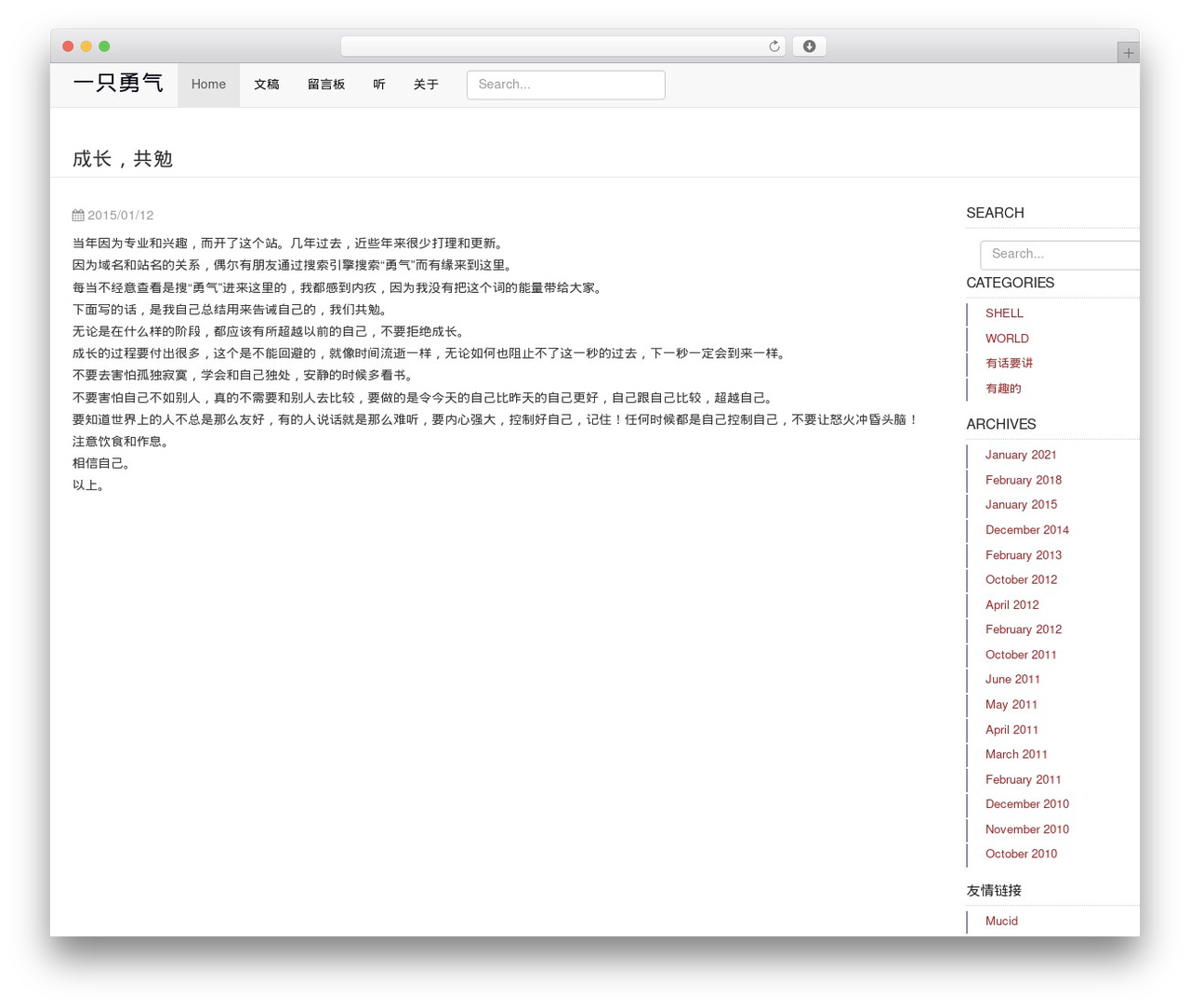Open the 留言板 navigation item
Viewport: 1190px width, 1008px height.
[326, 85]
